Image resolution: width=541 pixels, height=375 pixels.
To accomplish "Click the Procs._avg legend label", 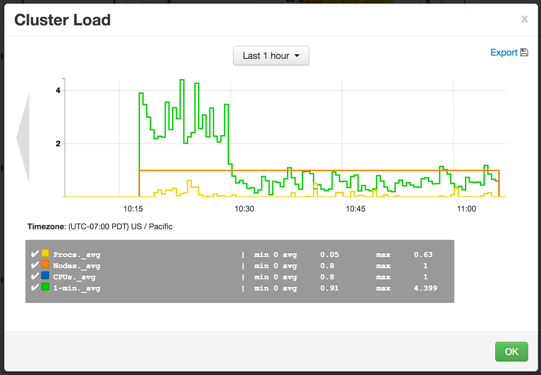I will pos(77,255).
